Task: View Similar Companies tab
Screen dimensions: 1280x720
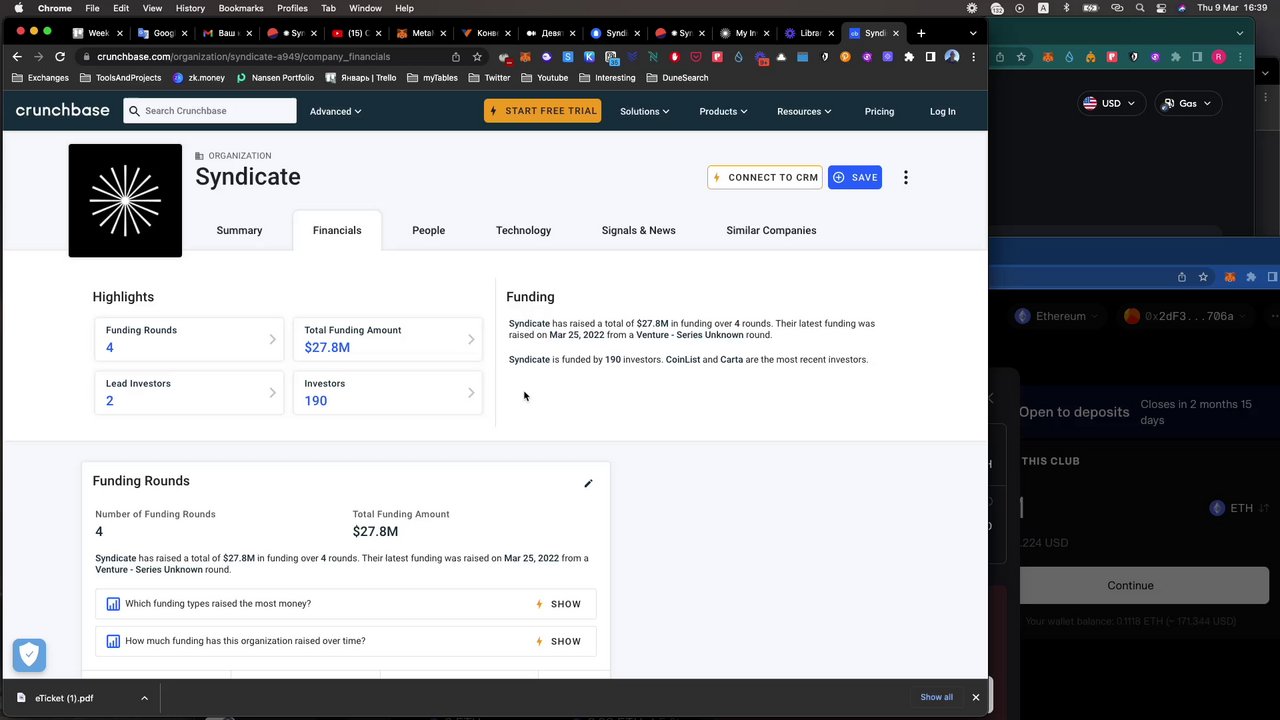Action: (x=771, y=230)
